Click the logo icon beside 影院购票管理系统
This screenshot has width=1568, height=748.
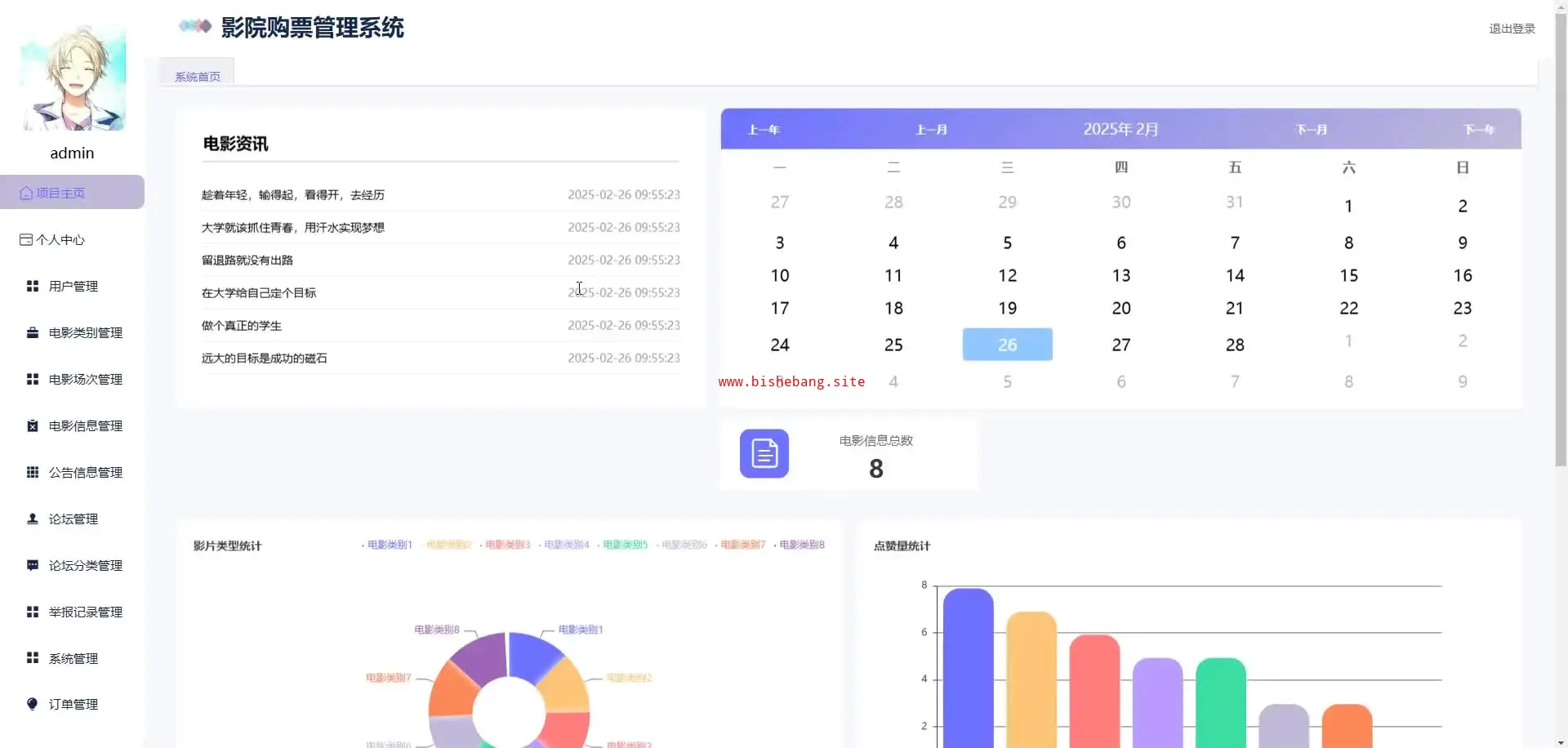point(195,26)
